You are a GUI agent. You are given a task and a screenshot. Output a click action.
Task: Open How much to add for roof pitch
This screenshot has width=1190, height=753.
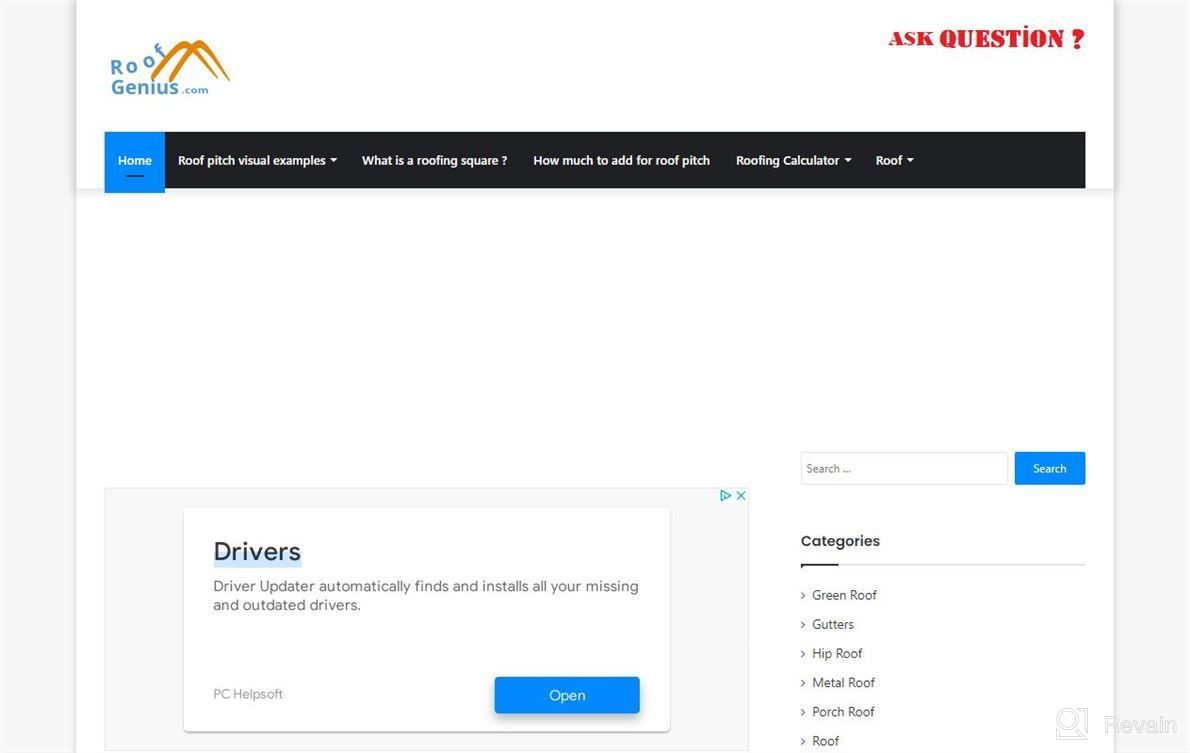622,161
